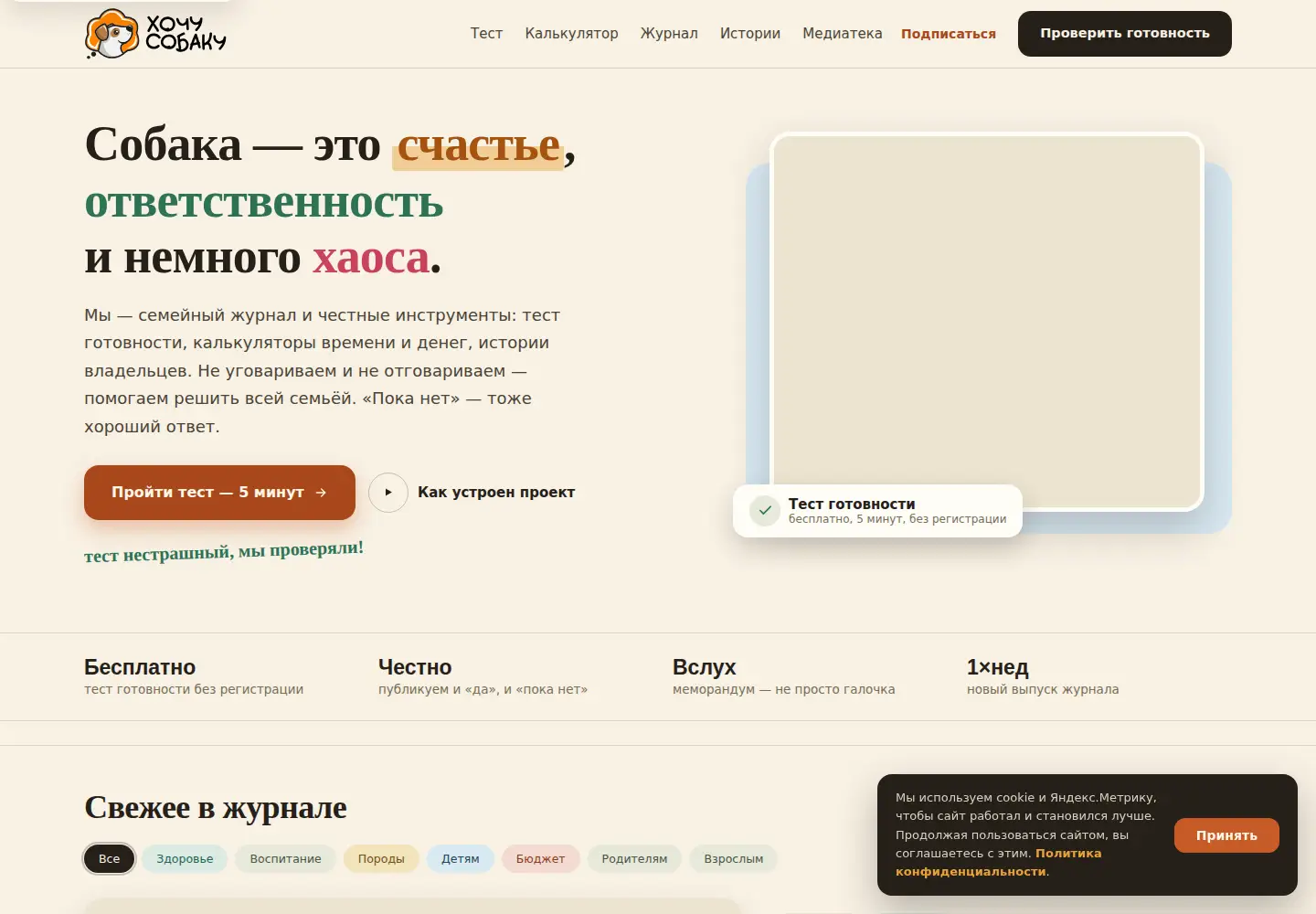
Task: Open Медиатека in the navigation
Action: 843,34
